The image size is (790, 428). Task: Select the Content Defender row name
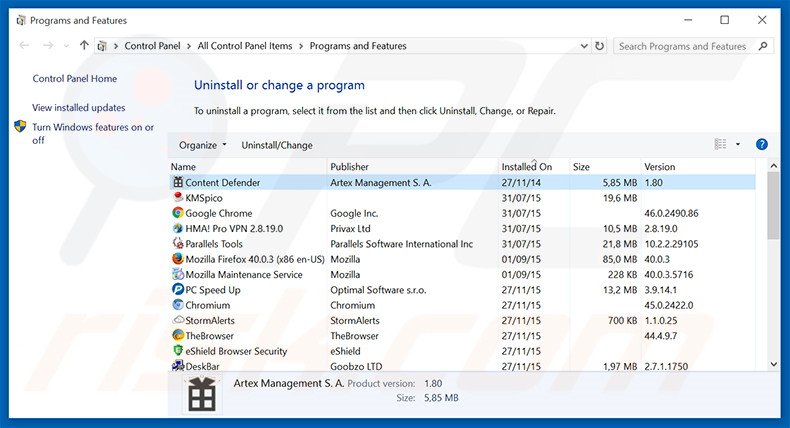(x=223, y=182)
